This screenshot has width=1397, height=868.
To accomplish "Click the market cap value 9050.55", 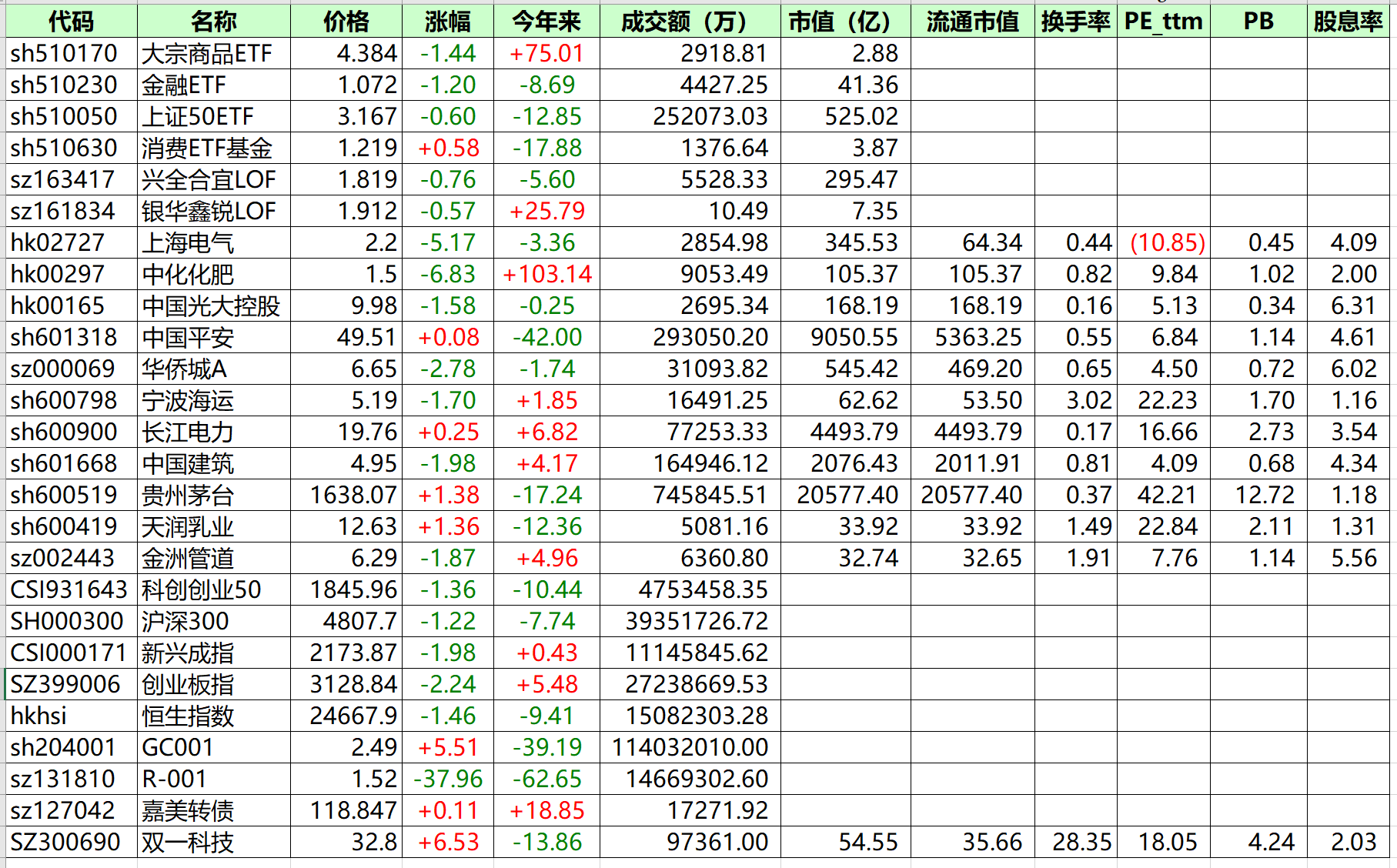I will tap(846, 337).
